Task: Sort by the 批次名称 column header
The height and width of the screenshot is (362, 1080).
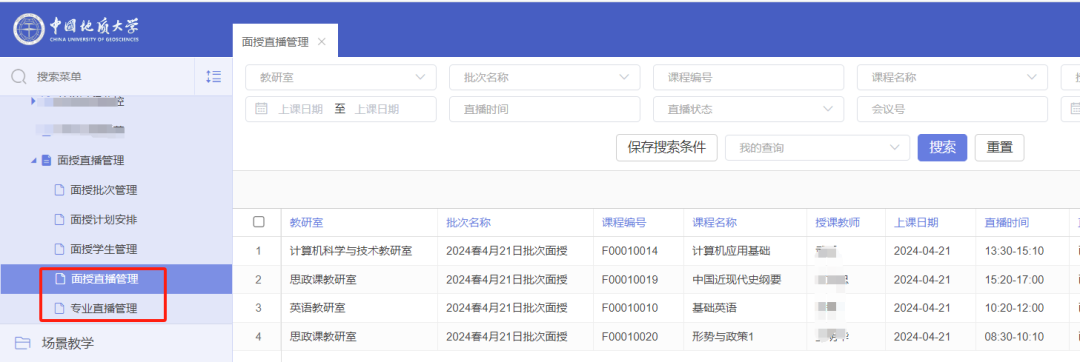Action: coord(468,222)
